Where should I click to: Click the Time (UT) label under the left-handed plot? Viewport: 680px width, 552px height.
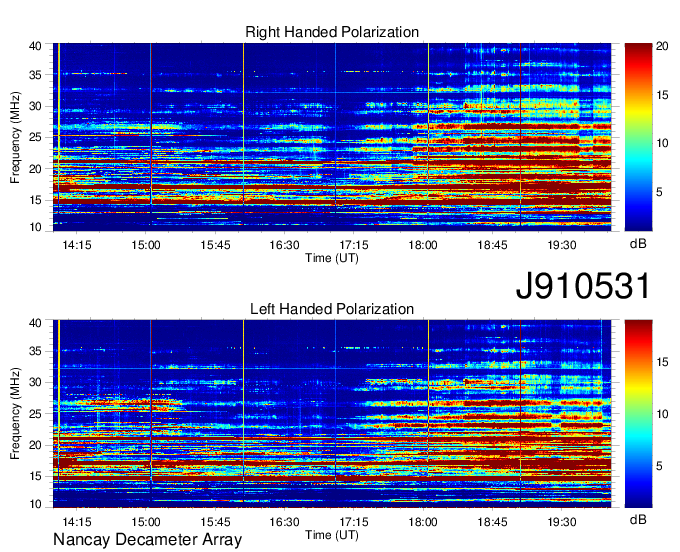click(332, 535)
